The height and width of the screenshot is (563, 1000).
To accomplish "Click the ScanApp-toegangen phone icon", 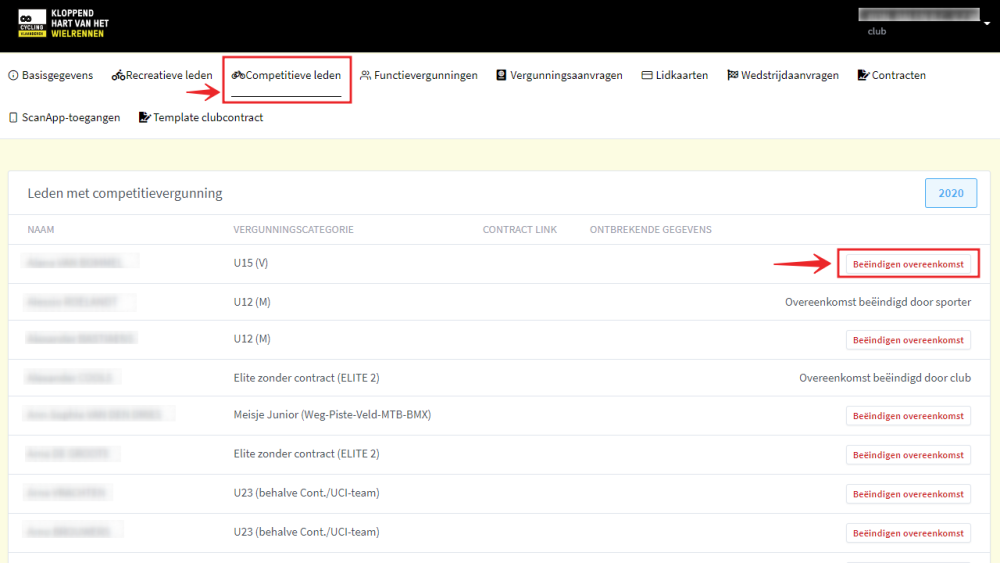I will pos(13,117).
